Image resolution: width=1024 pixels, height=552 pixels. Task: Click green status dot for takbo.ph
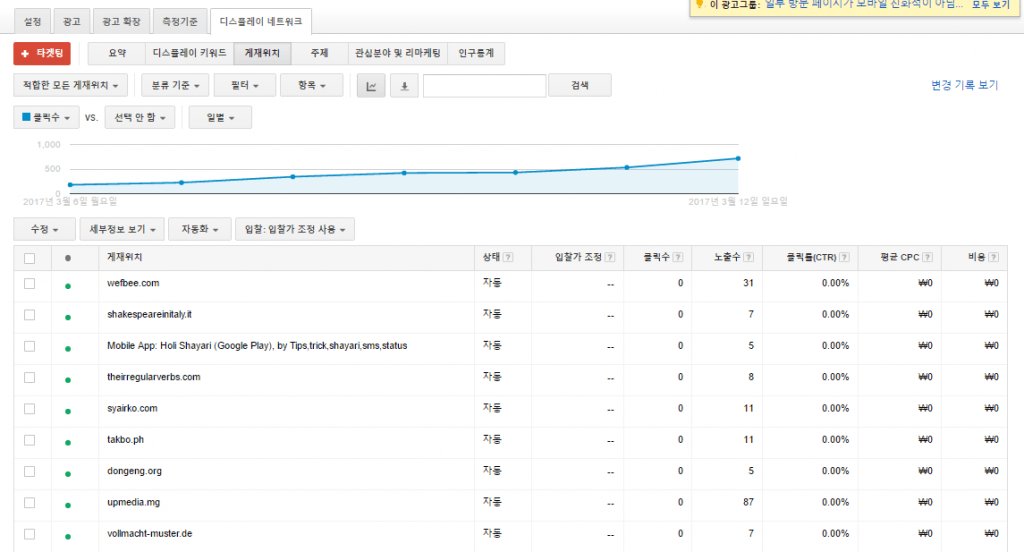(x=68, y=442)
